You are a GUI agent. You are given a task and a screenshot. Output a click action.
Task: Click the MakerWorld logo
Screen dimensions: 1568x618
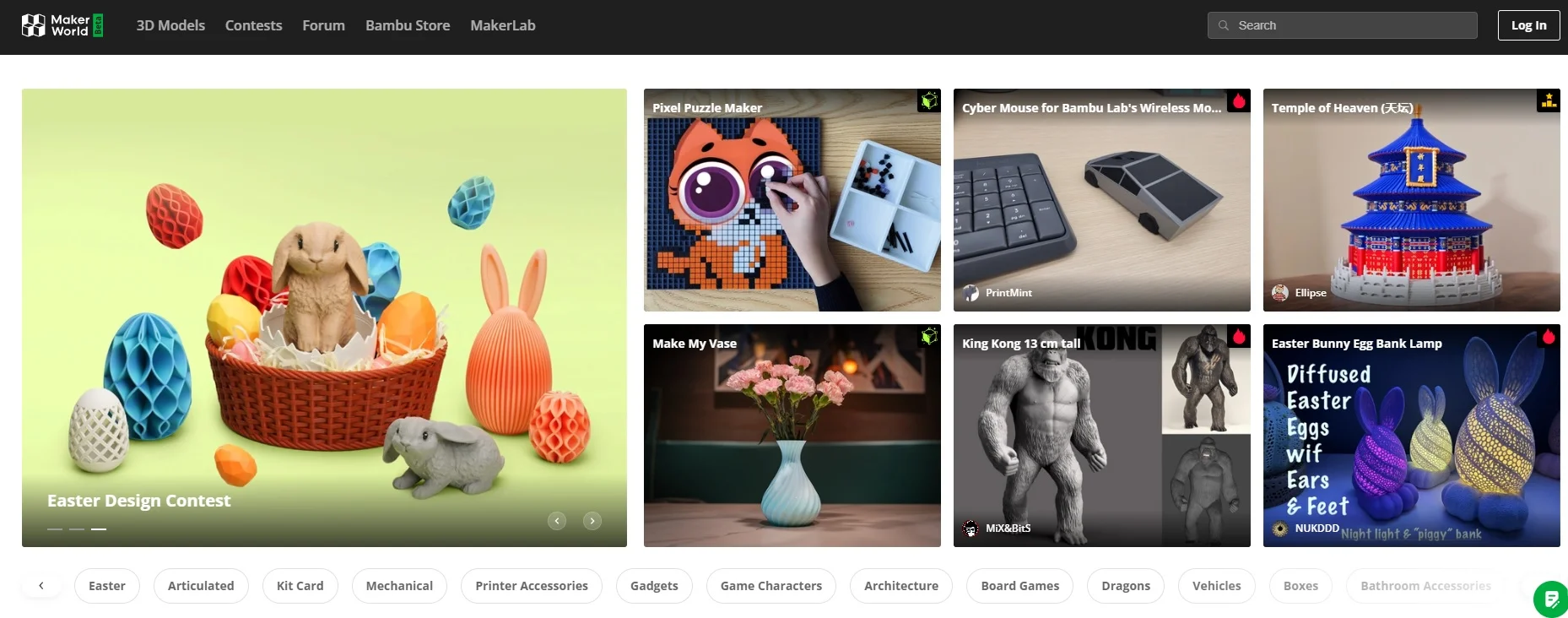62,25
